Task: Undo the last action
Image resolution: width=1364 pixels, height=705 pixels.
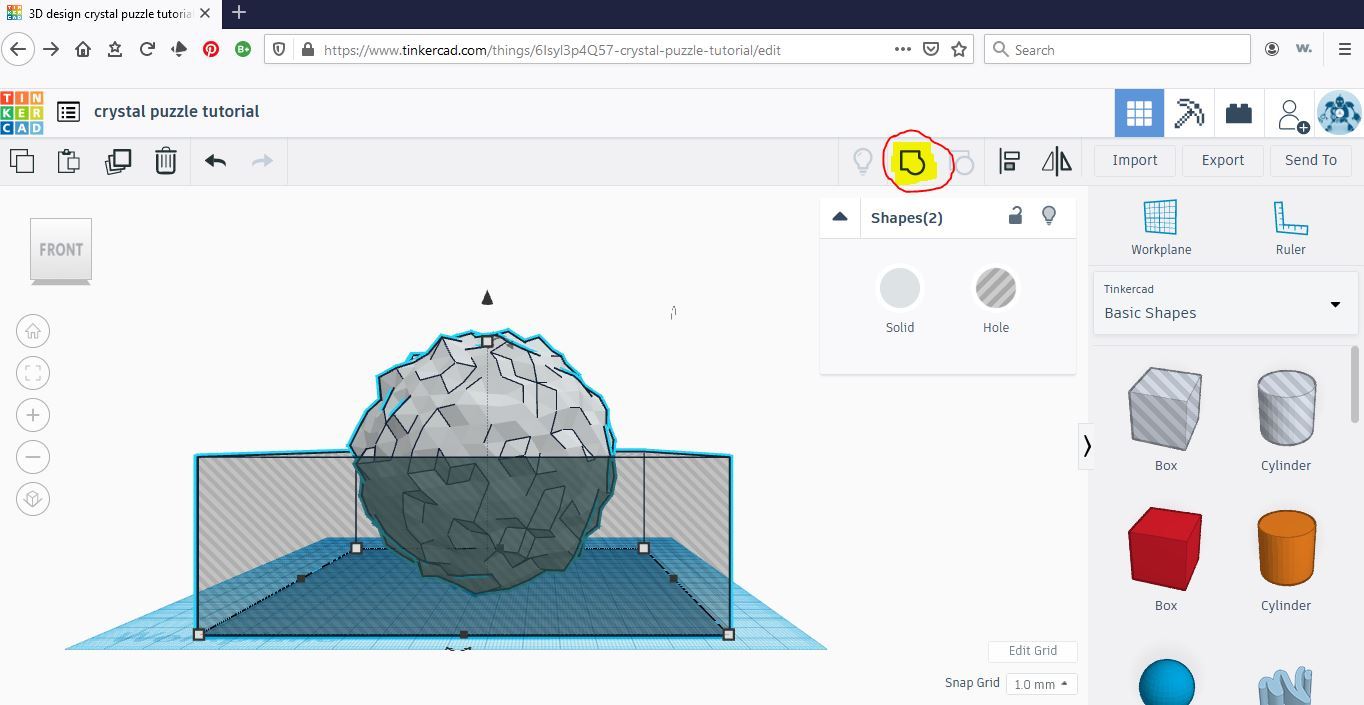Action: pyautogui.click(x=215, y=161)
